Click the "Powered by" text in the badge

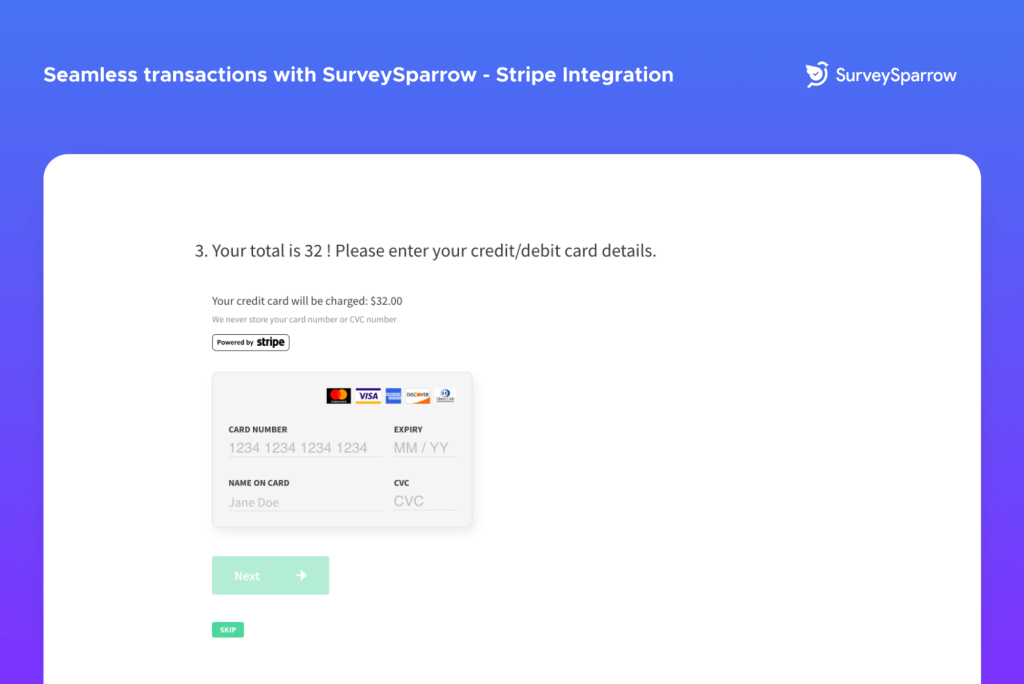point(235,342)
